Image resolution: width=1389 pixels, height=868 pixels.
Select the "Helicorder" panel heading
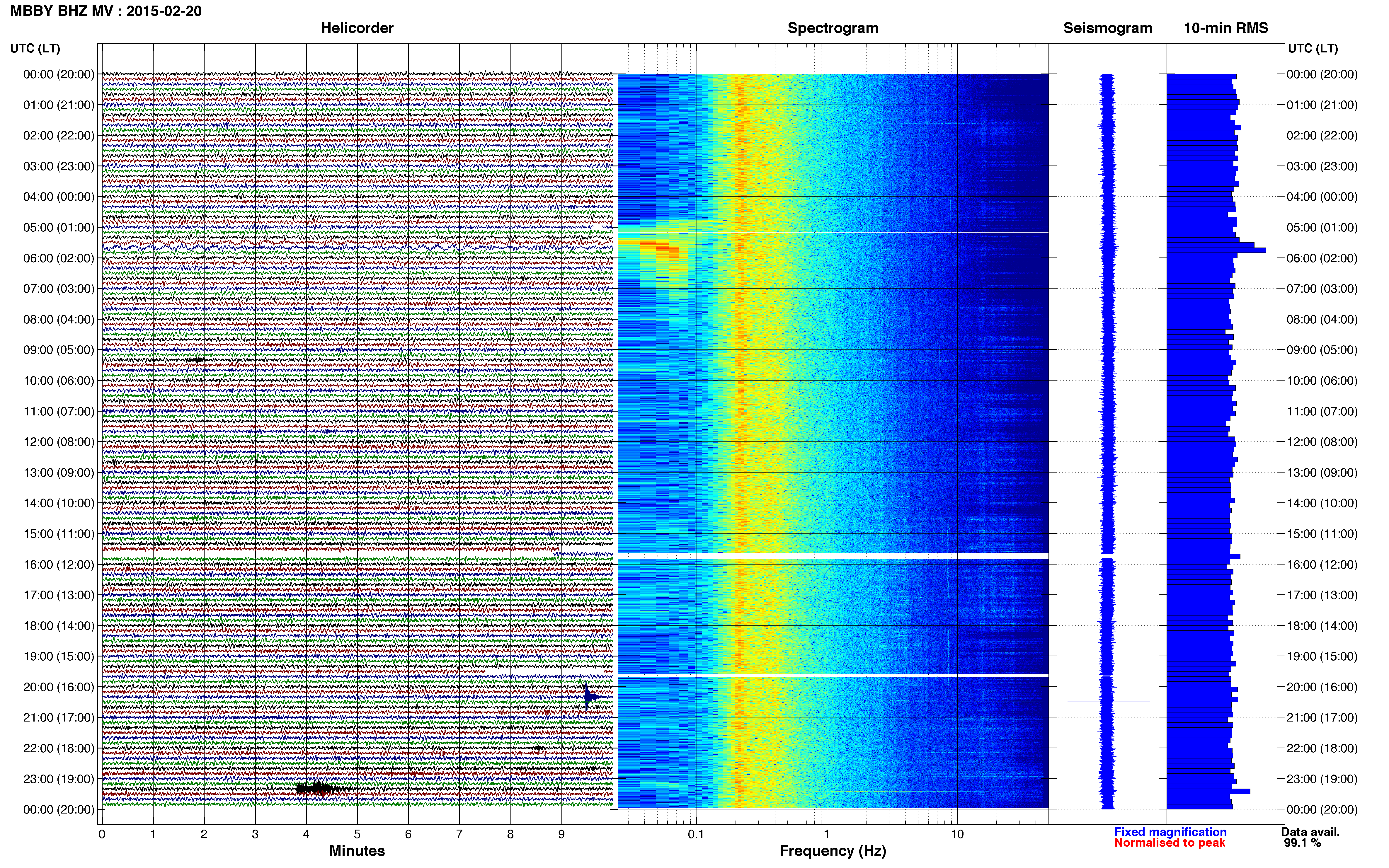pyautogui.click(x=357, y=28)
